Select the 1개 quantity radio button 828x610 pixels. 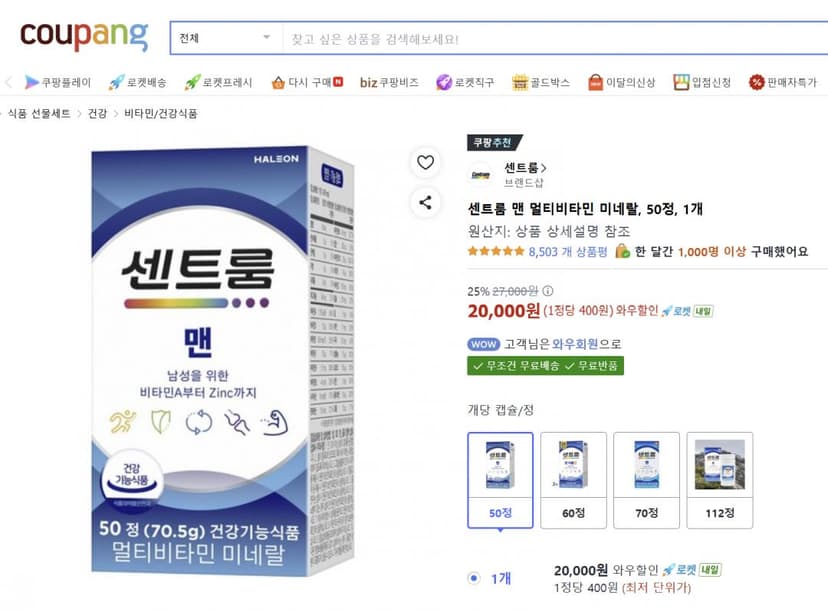tap(474, 578)
